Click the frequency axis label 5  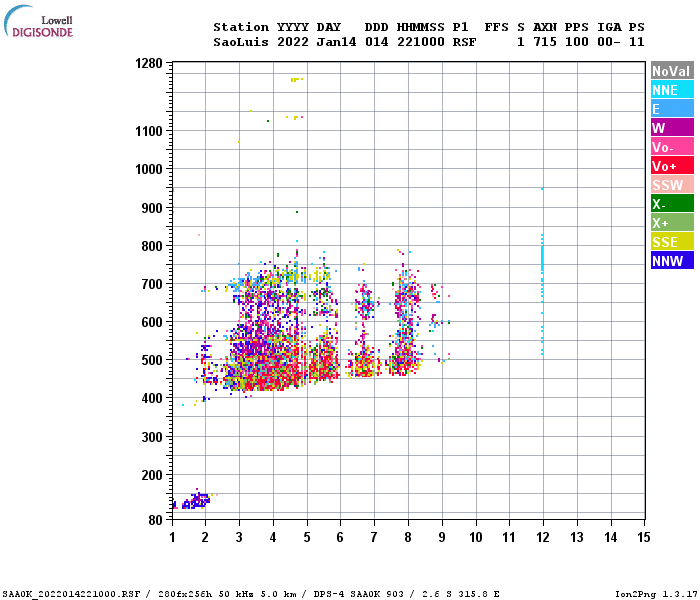pos(307,537)
